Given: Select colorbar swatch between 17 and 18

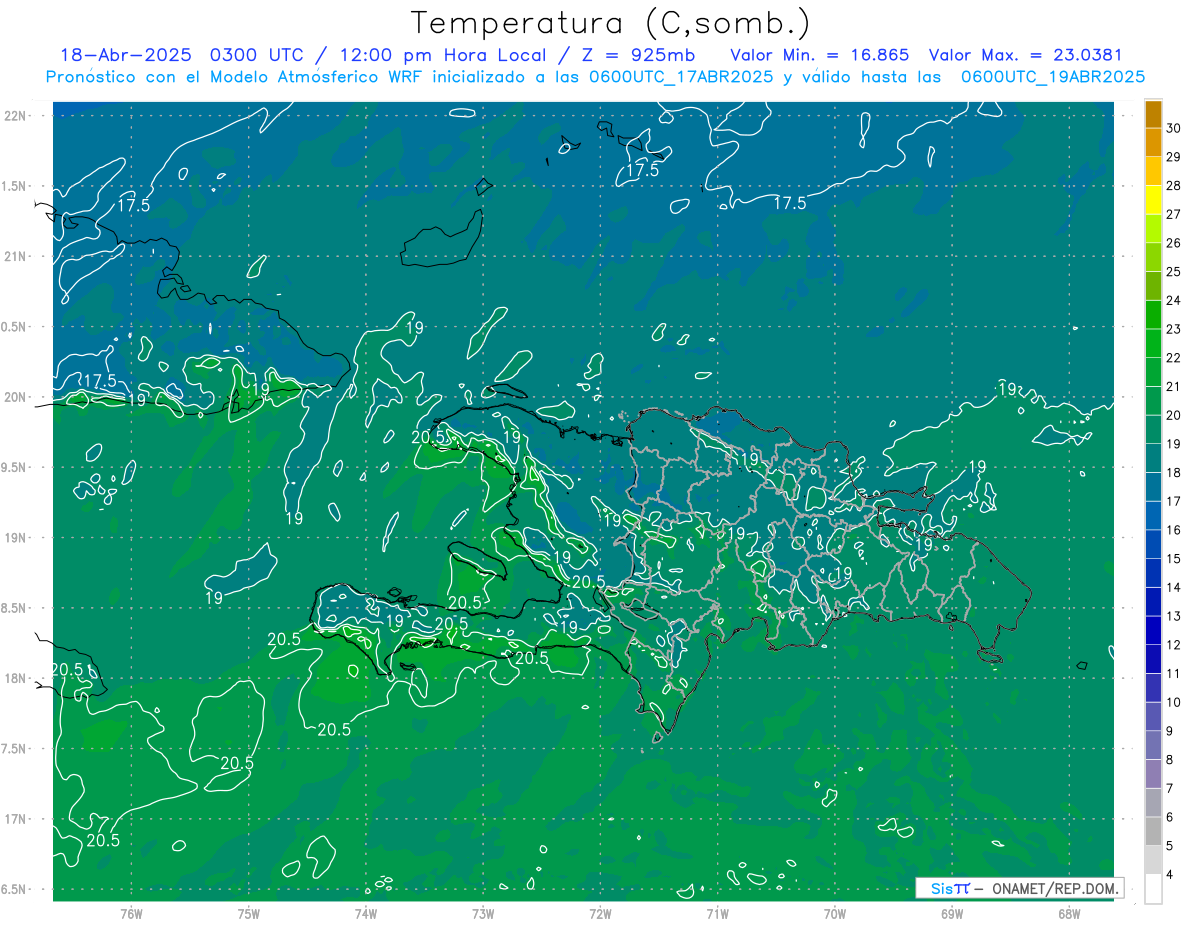Looking at the screenshot, I should coord(1154,488).
